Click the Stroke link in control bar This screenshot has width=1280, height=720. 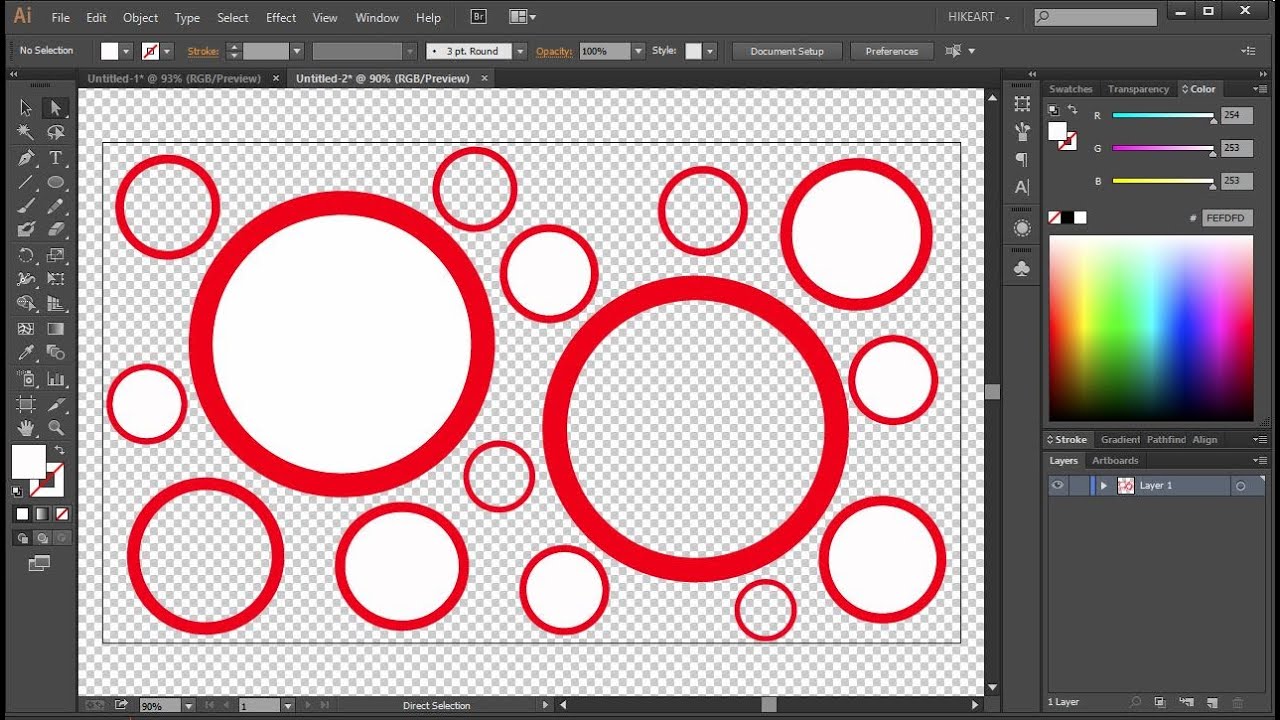tap(203, 51)
